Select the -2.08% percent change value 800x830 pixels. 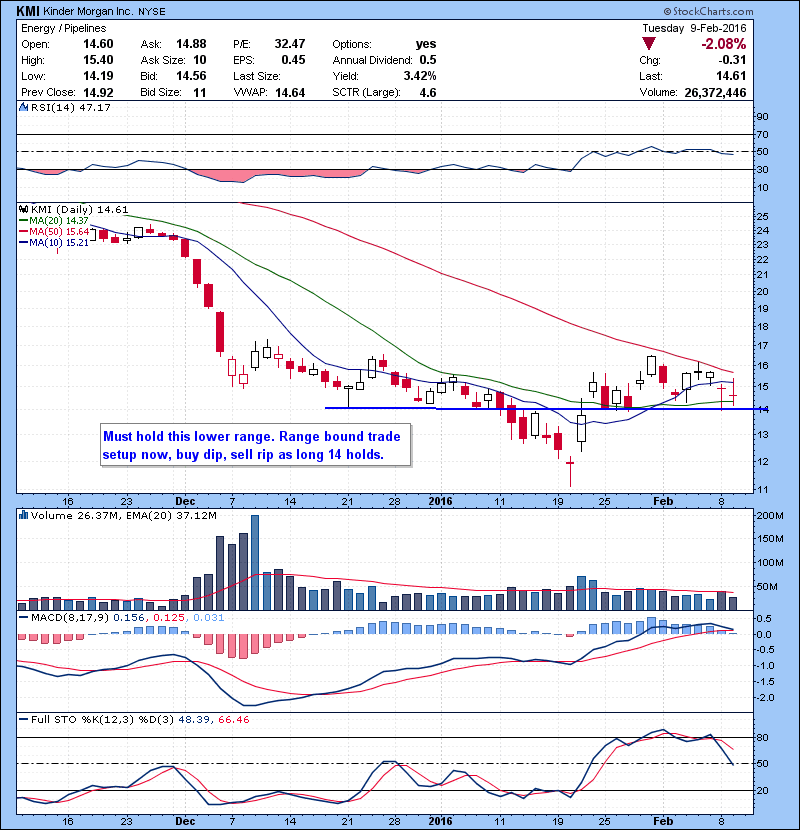[724, 44]
